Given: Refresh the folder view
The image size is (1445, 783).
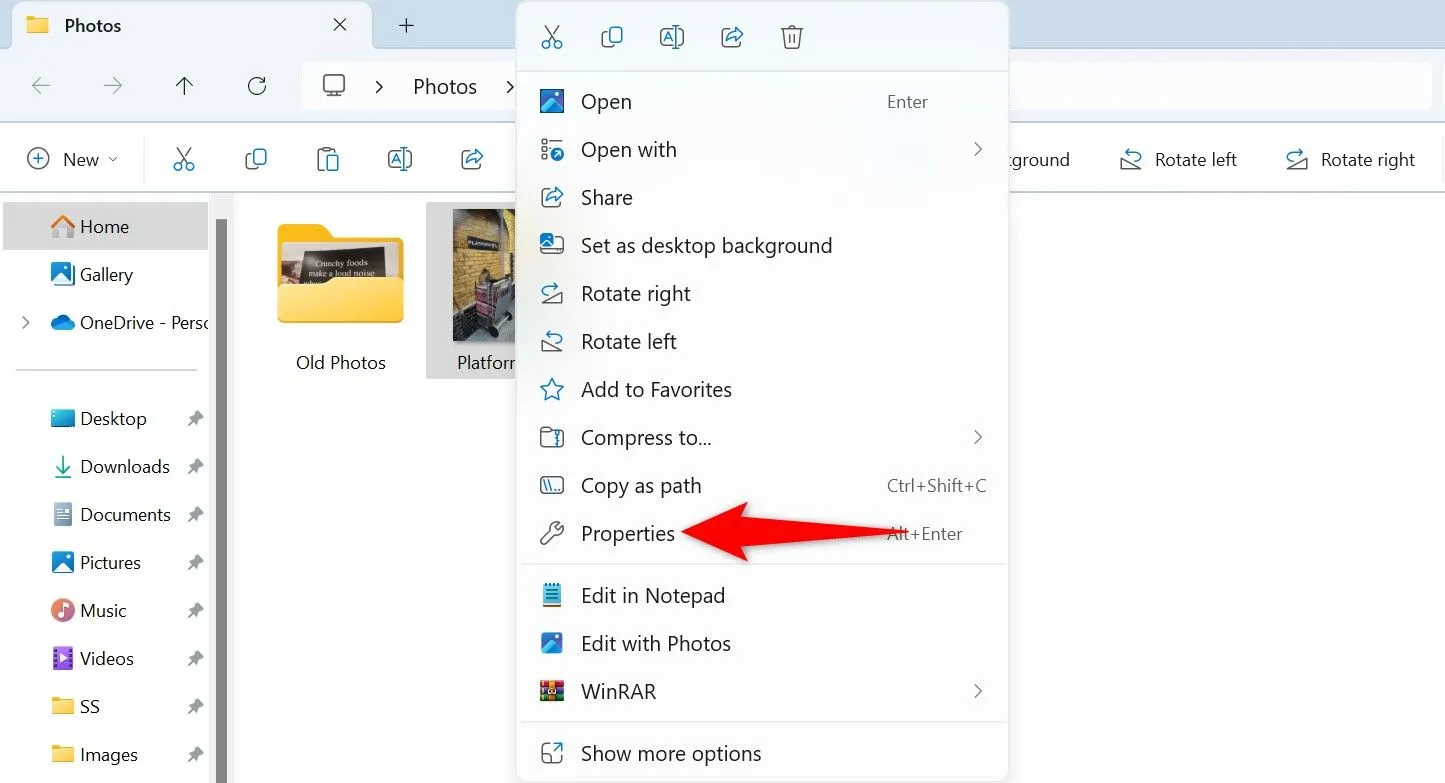Looking at the screenshot, I should pyautogui.click(x=256, y=86).
